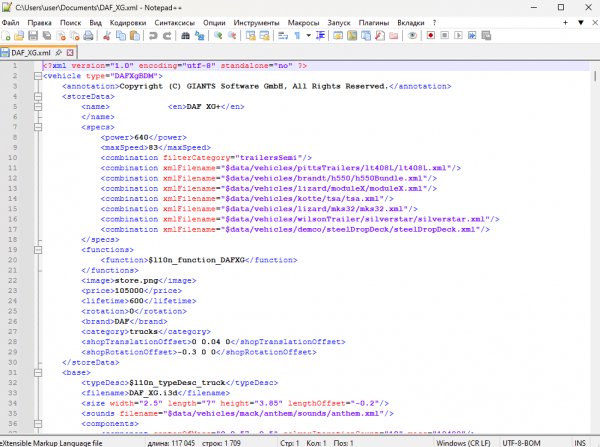This screenshot has height=447, width=600.
Task: Click the Run macro multiple times icon
Action: 472,36
